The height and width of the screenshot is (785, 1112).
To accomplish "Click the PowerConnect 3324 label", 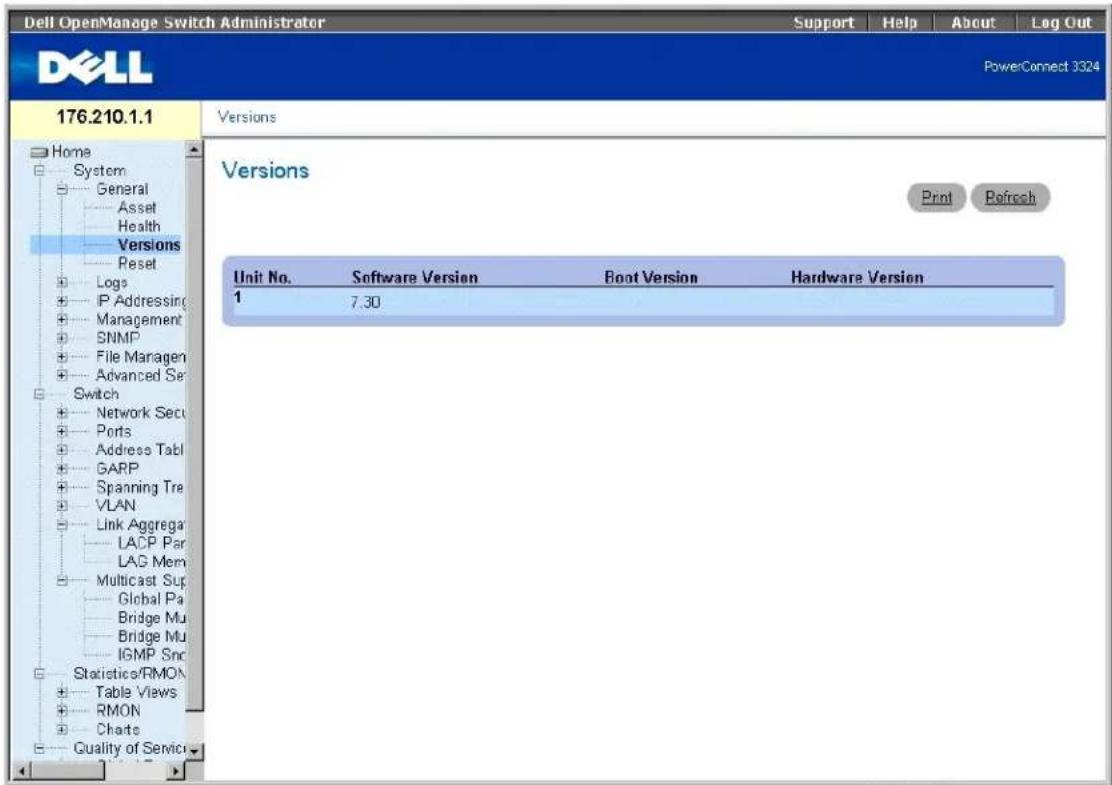I will point(1041,67).
